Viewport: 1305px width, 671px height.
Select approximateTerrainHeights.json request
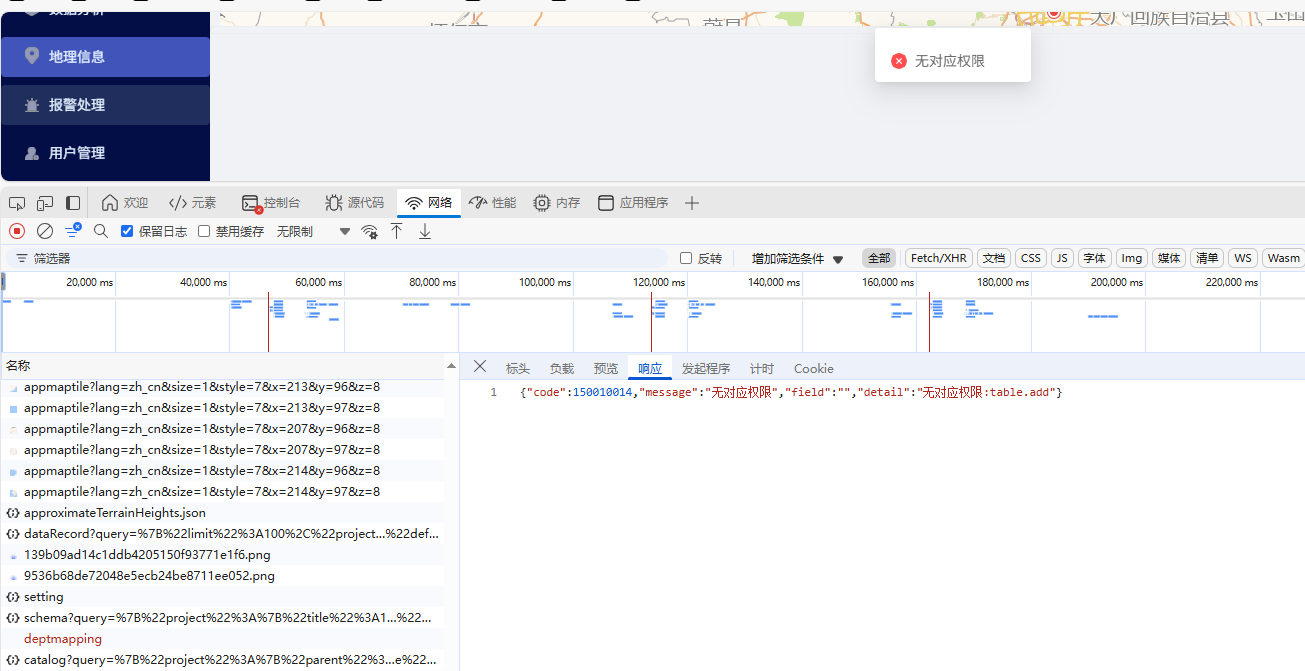point(222,513)
